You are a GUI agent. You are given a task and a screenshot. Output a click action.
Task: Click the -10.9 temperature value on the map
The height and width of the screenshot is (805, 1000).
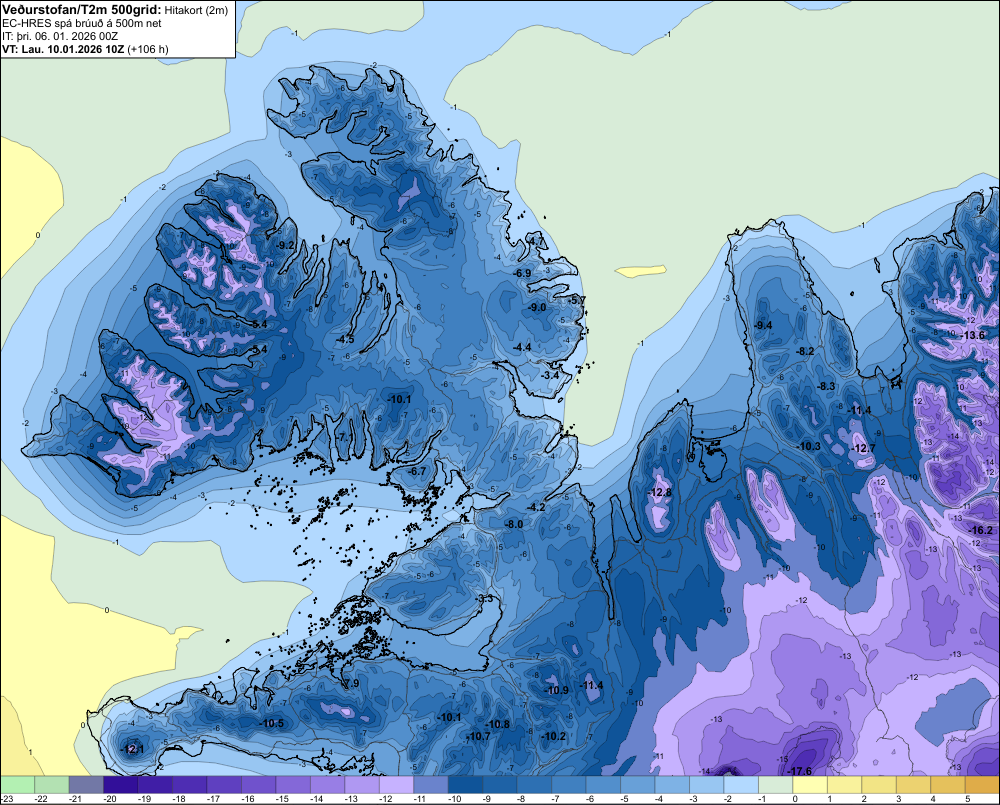pyautogui.click(x=556, y=690)
